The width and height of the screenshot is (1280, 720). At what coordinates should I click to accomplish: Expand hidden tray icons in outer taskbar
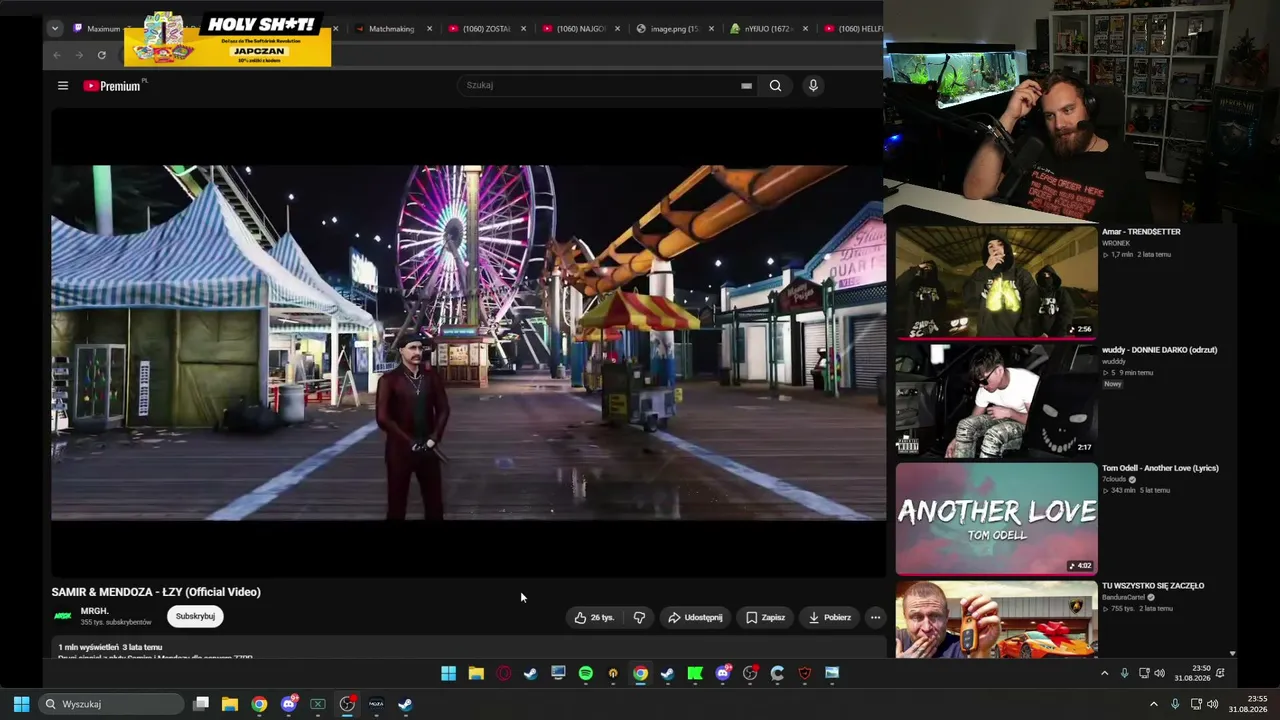click(1153, 704)
